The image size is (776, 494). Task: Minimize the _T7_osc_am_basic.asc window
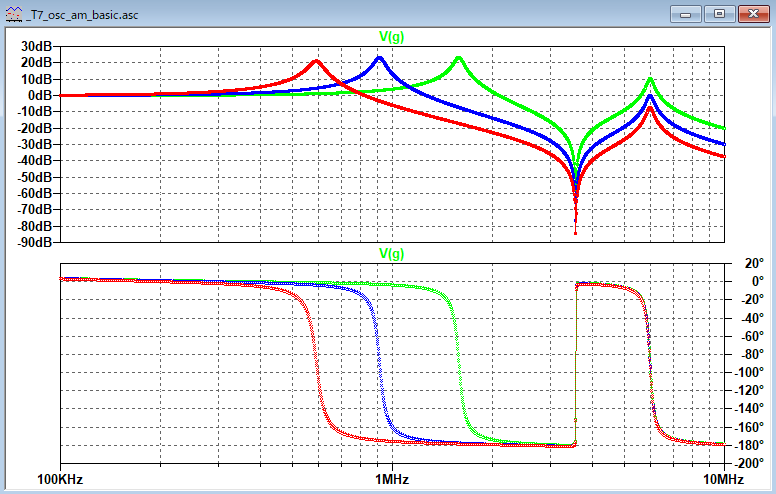tap(685, 14)
